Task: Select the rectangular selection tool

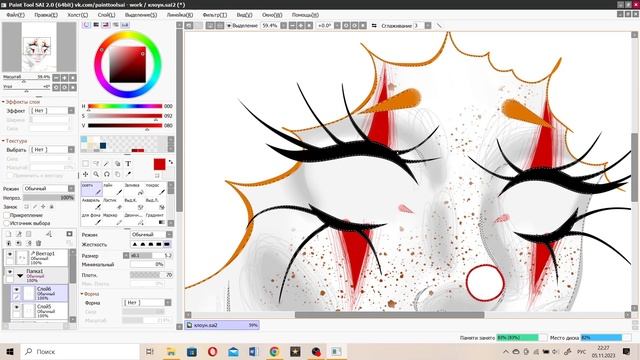Action: coord(85,164)
